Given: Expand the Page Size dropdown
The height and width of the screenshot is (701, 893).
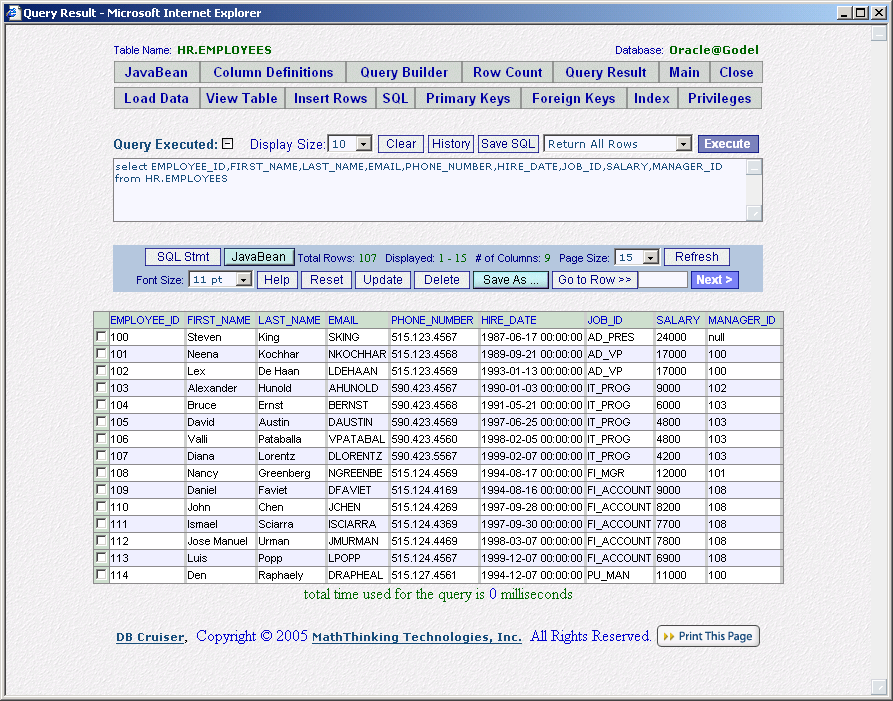Looking at the screenshot, I should click(x=636, y=257).
